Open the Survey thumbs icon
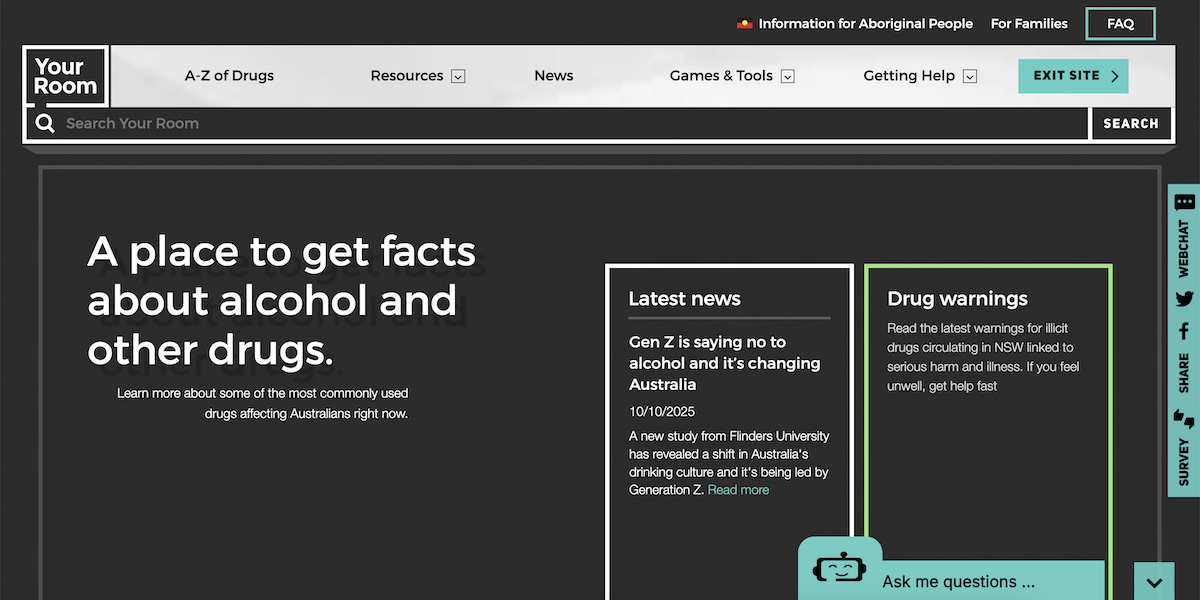1200x600 pixels. pyautogui.click(x=1184, y=418)
